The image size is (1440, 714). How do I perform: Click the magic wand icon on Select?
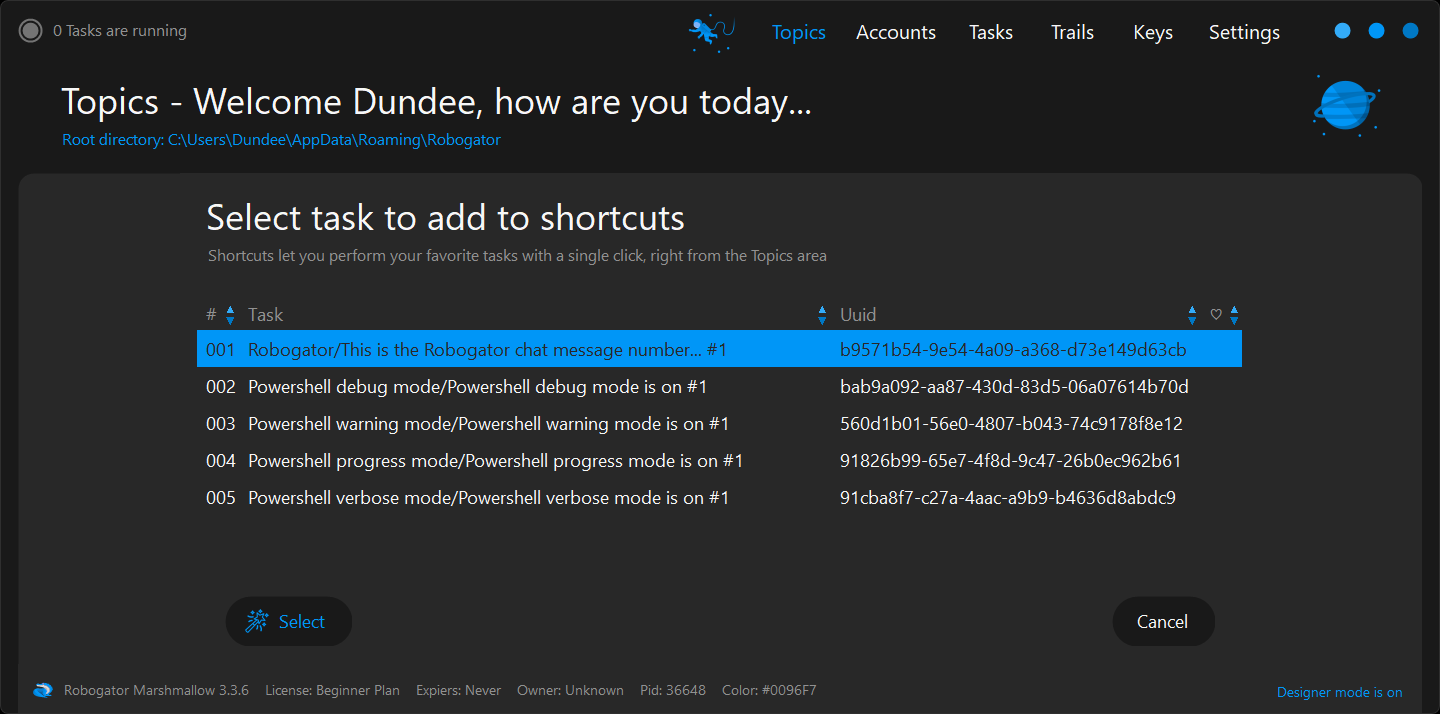pyautogui.click(x=257, y=622)
